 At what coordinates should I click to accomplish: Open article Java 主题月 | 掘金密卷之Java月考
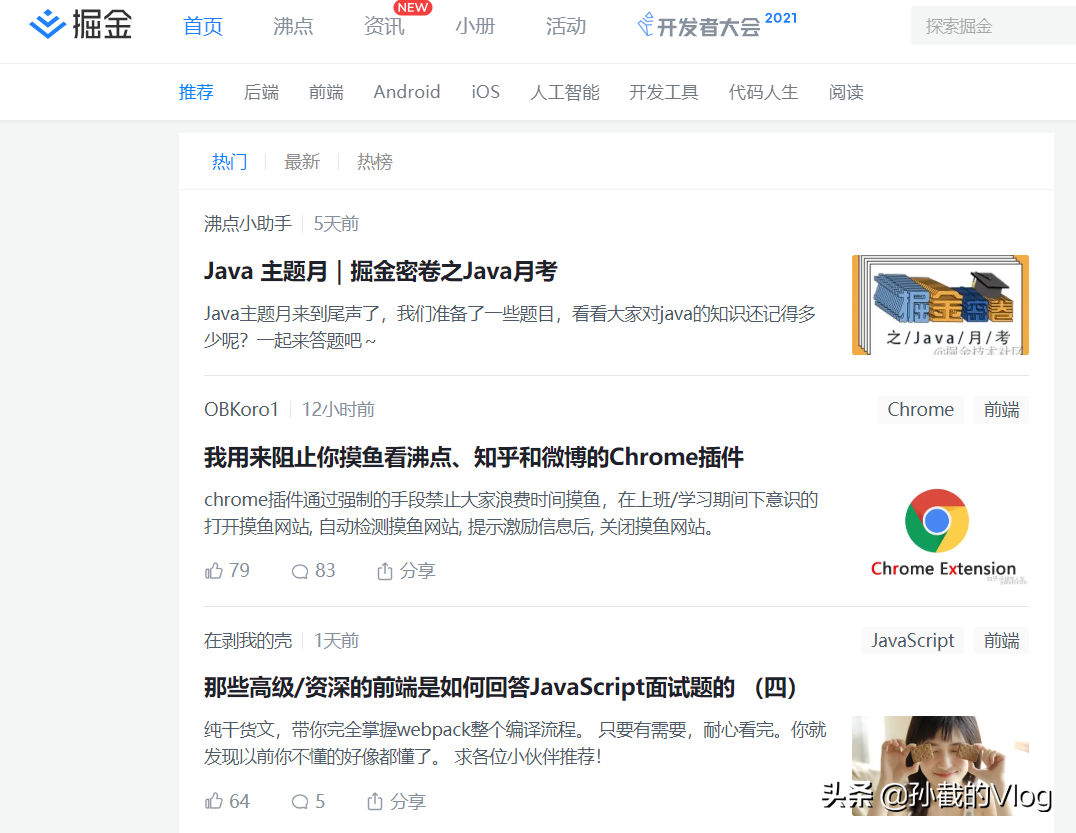(380, 272)
